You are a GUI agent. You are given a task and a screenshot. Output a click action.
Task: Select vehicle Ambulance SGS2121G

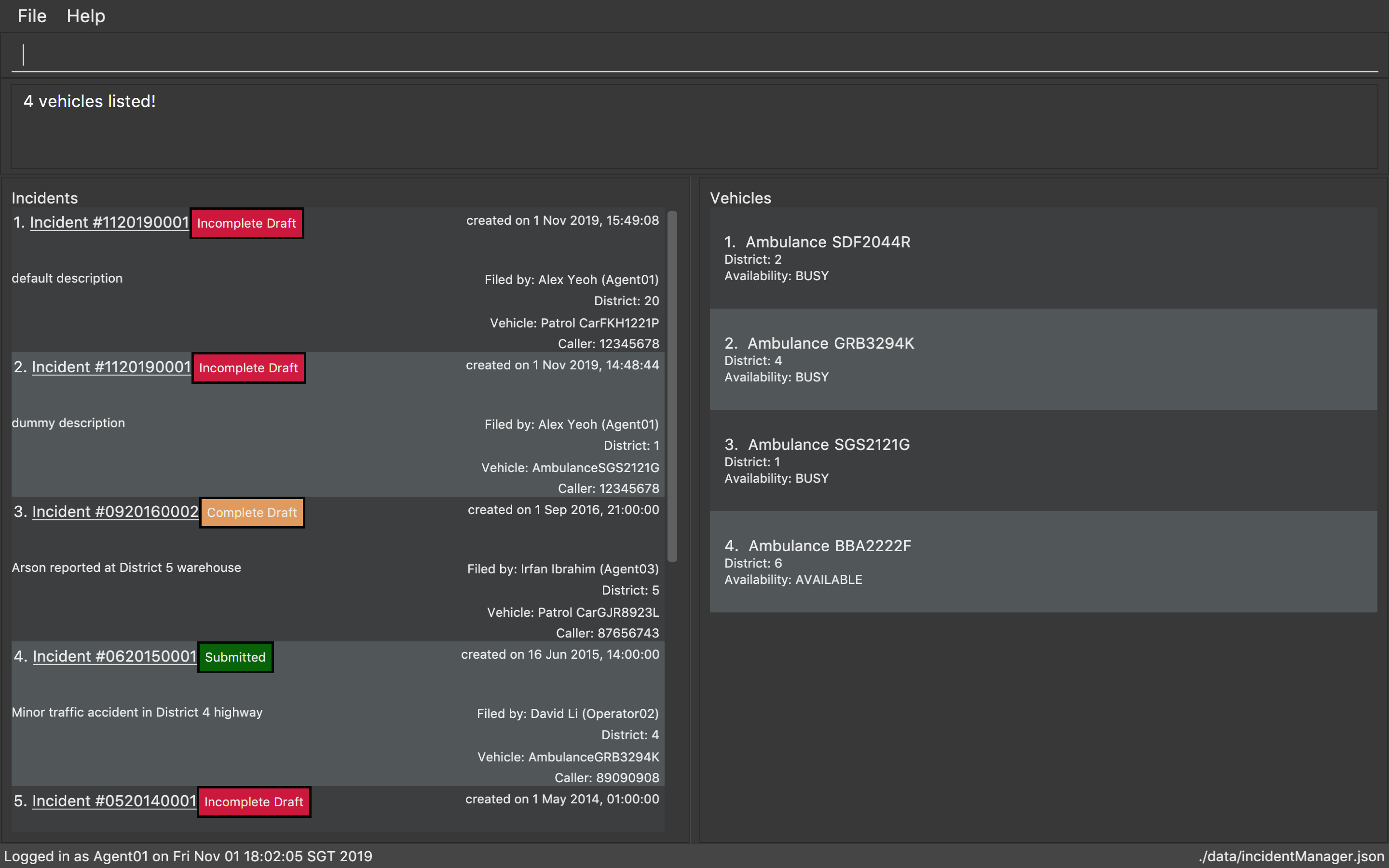[1044, 461]
